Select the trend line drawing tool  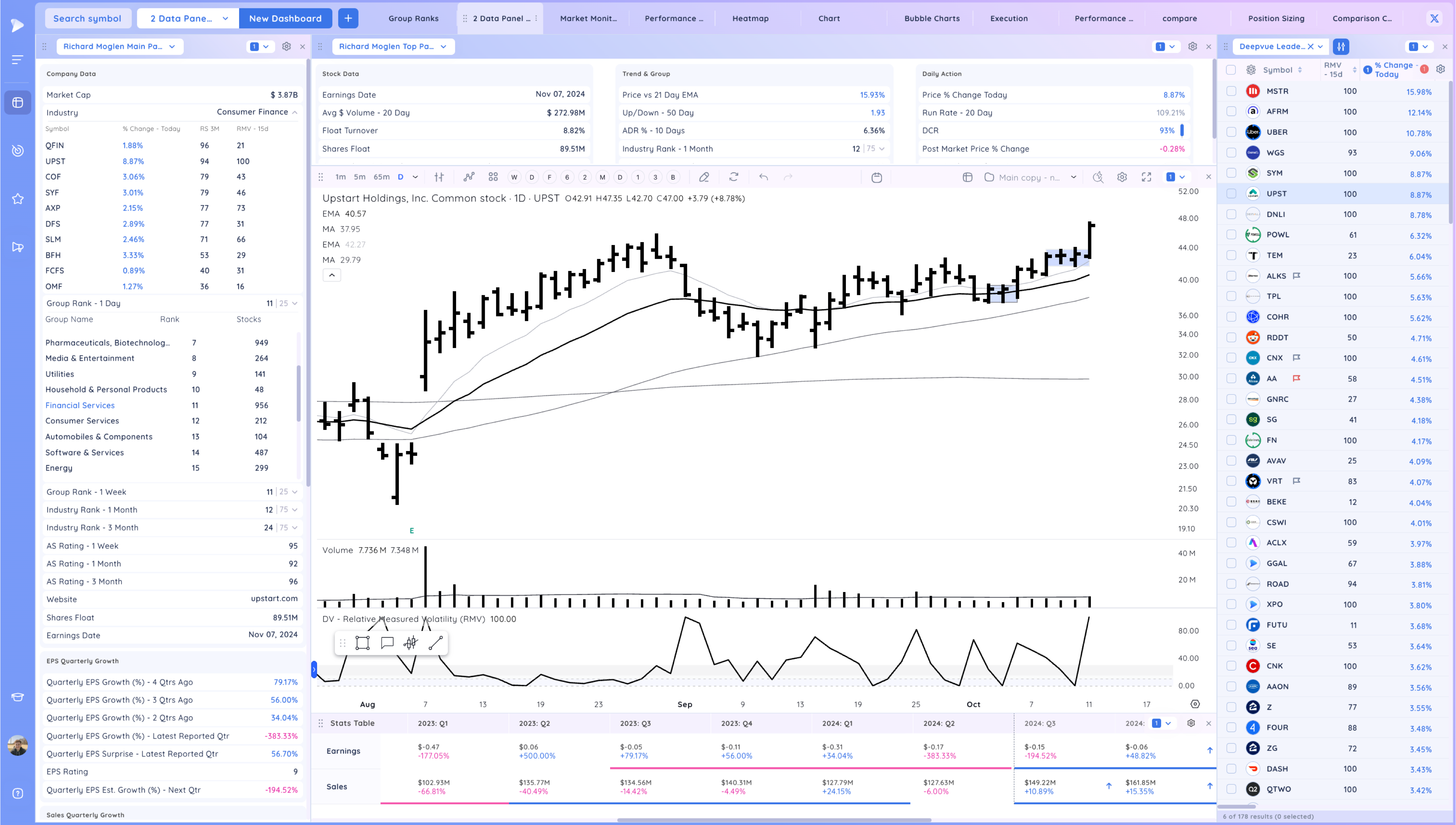tap(435, 643)
